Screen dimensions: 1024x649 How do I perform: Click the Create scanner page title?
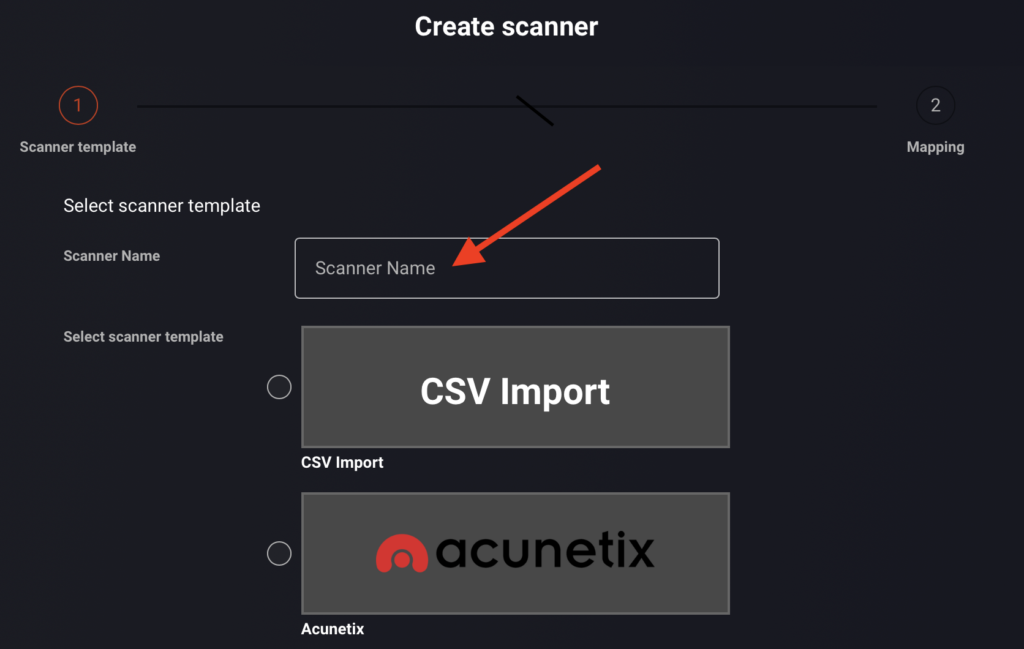(506, 27)
